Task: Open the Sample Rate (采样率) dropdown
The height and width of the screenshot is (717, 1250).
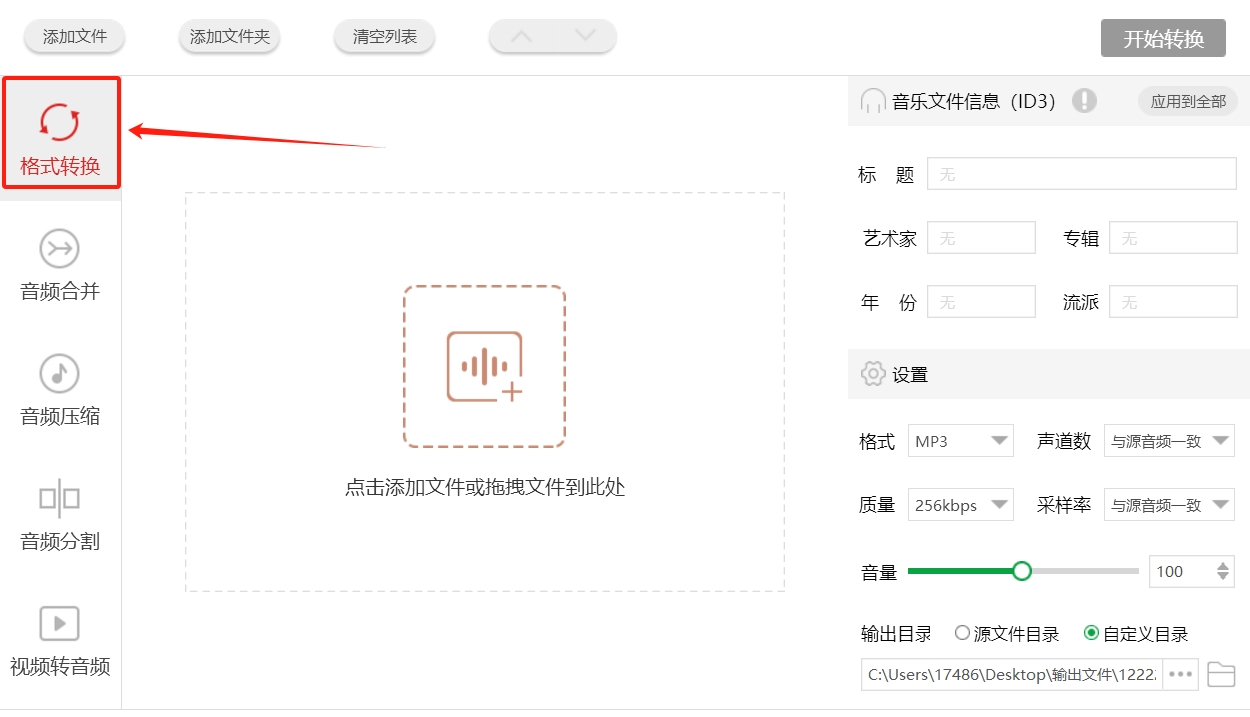Action: pyautogui.click(x=1169, y=505)
